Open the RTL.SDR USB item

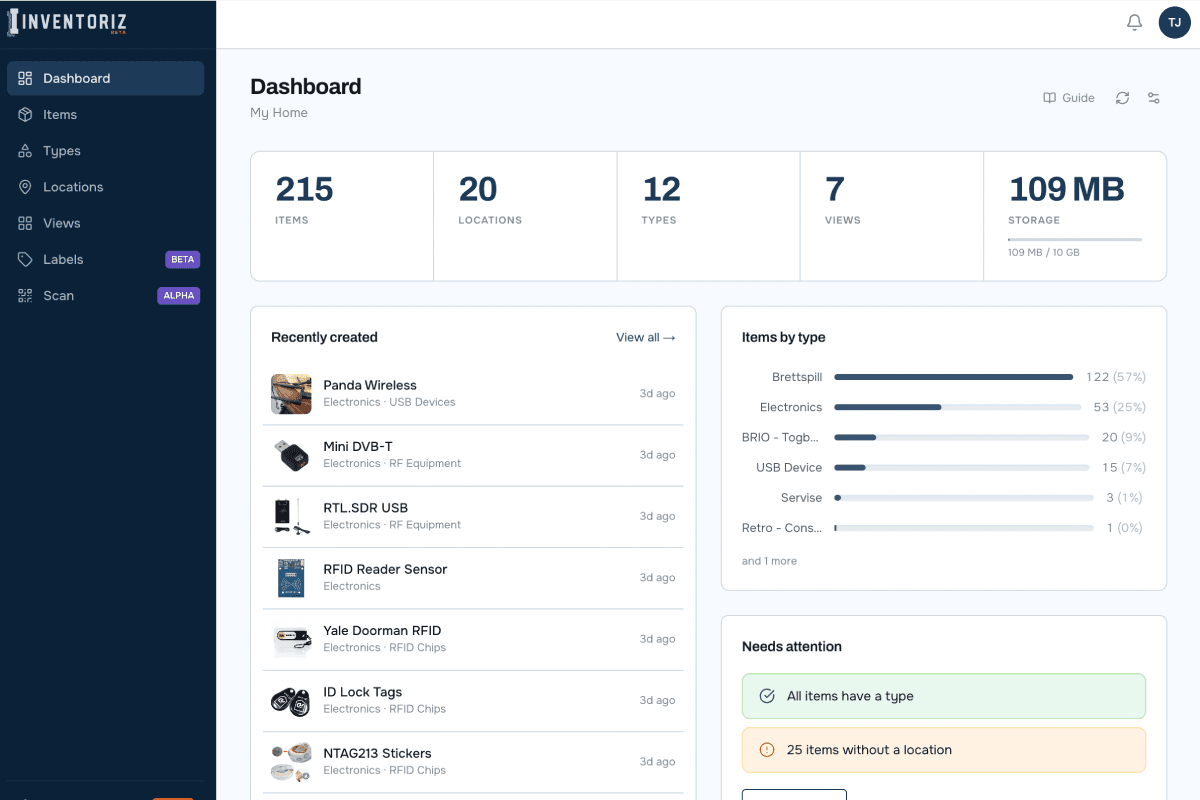pyautogui.click(x=473, y=517)
